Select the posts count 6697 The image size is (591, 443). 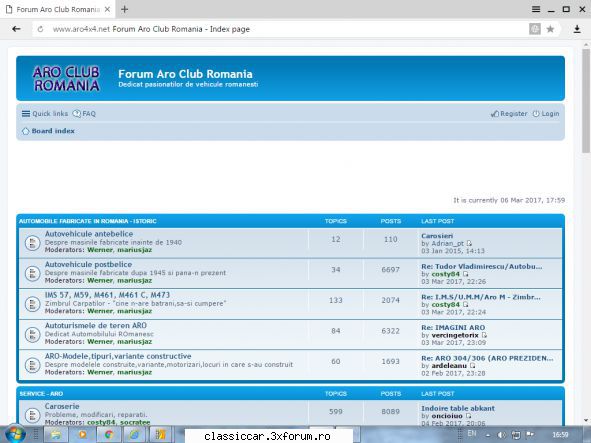[390, 270]
